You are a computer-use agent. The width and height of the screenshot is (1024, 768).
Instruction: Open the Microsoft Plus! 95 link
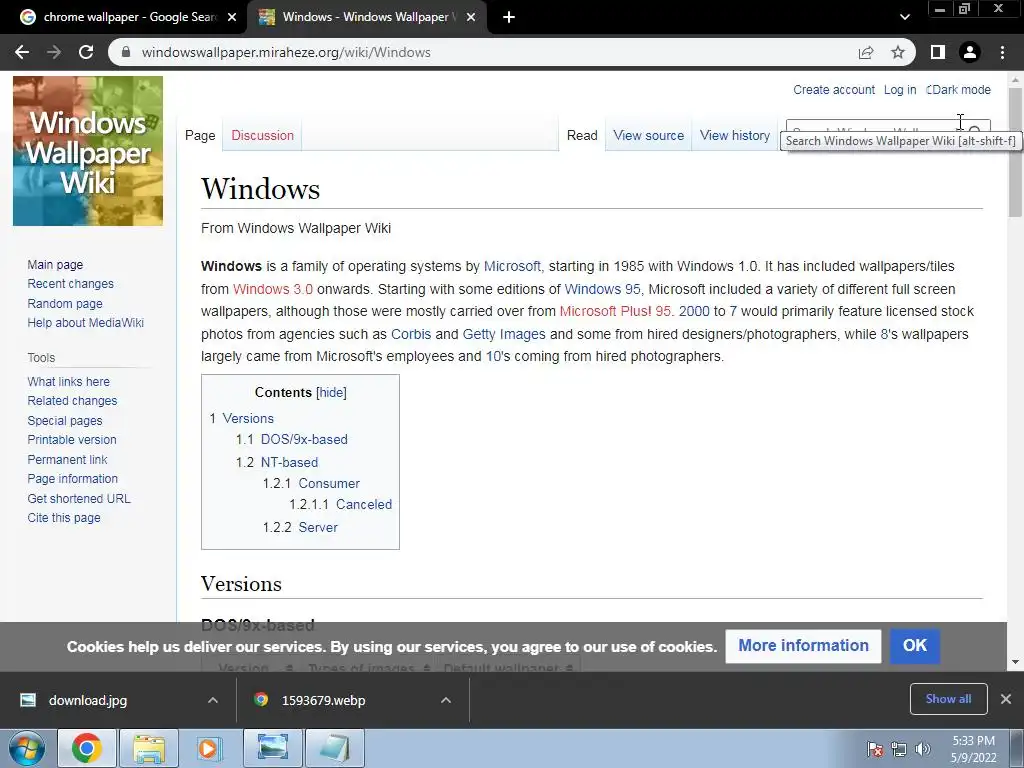pyautogui.click(x=615, y=311)
